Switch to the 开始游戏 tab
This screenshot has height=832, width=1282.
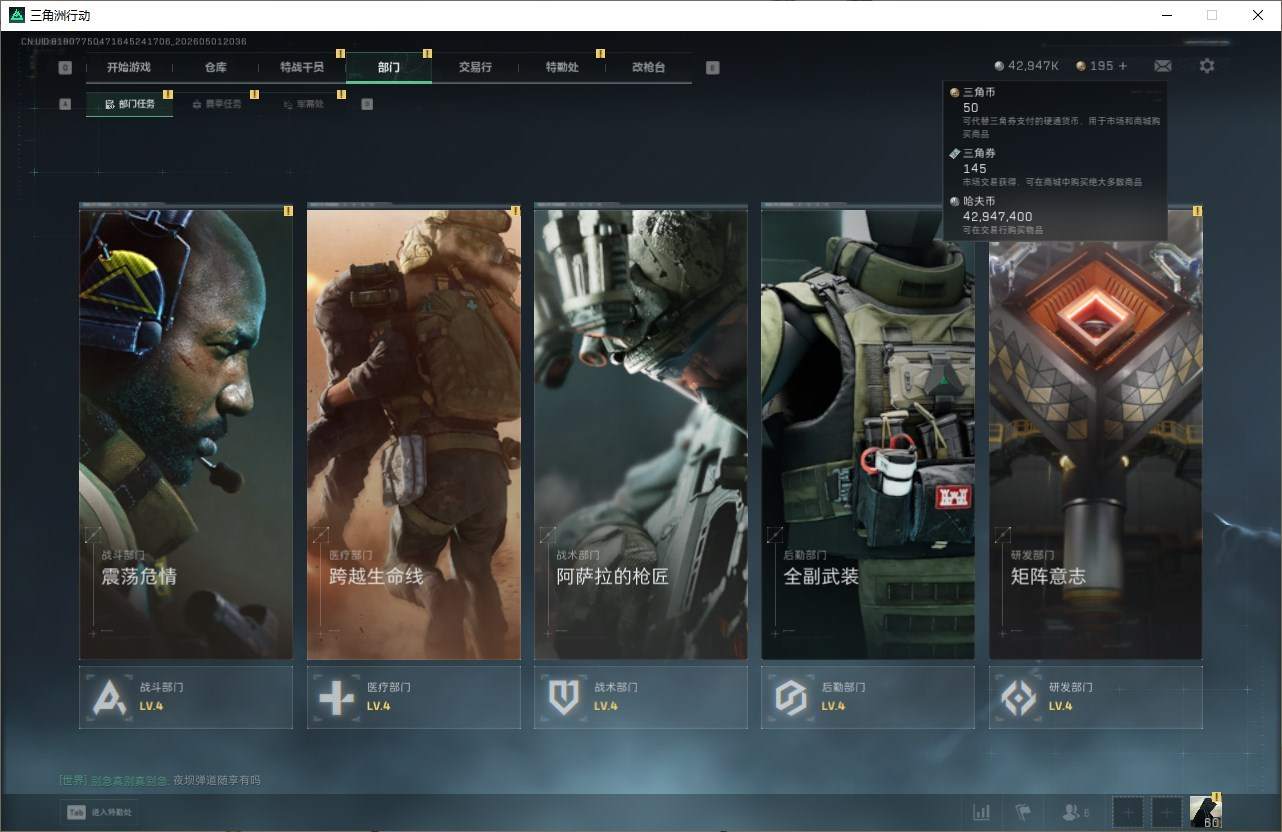(129, 67)
